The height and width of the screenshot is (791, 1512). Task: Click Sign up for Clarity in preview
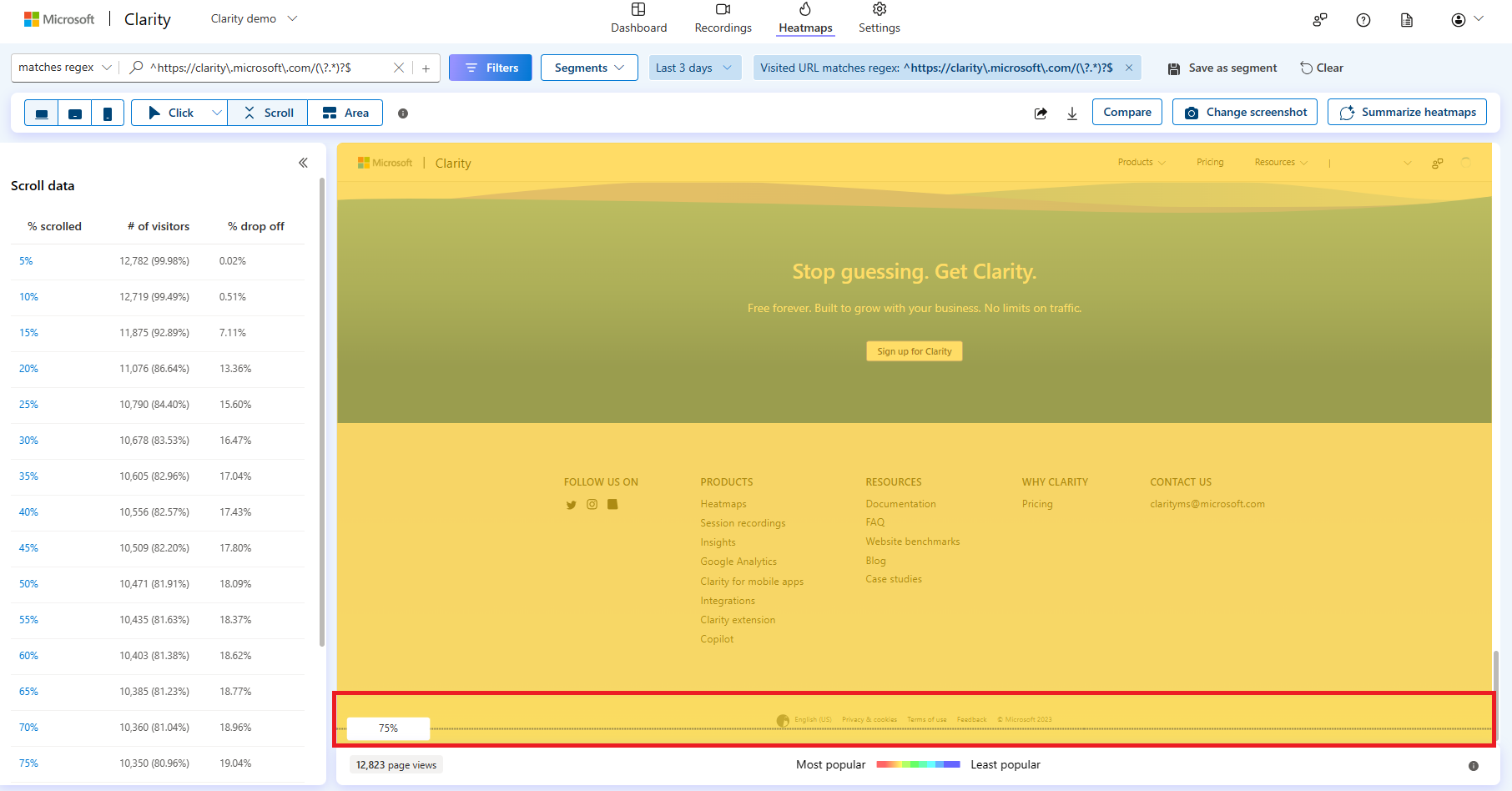tap(915, 351)
